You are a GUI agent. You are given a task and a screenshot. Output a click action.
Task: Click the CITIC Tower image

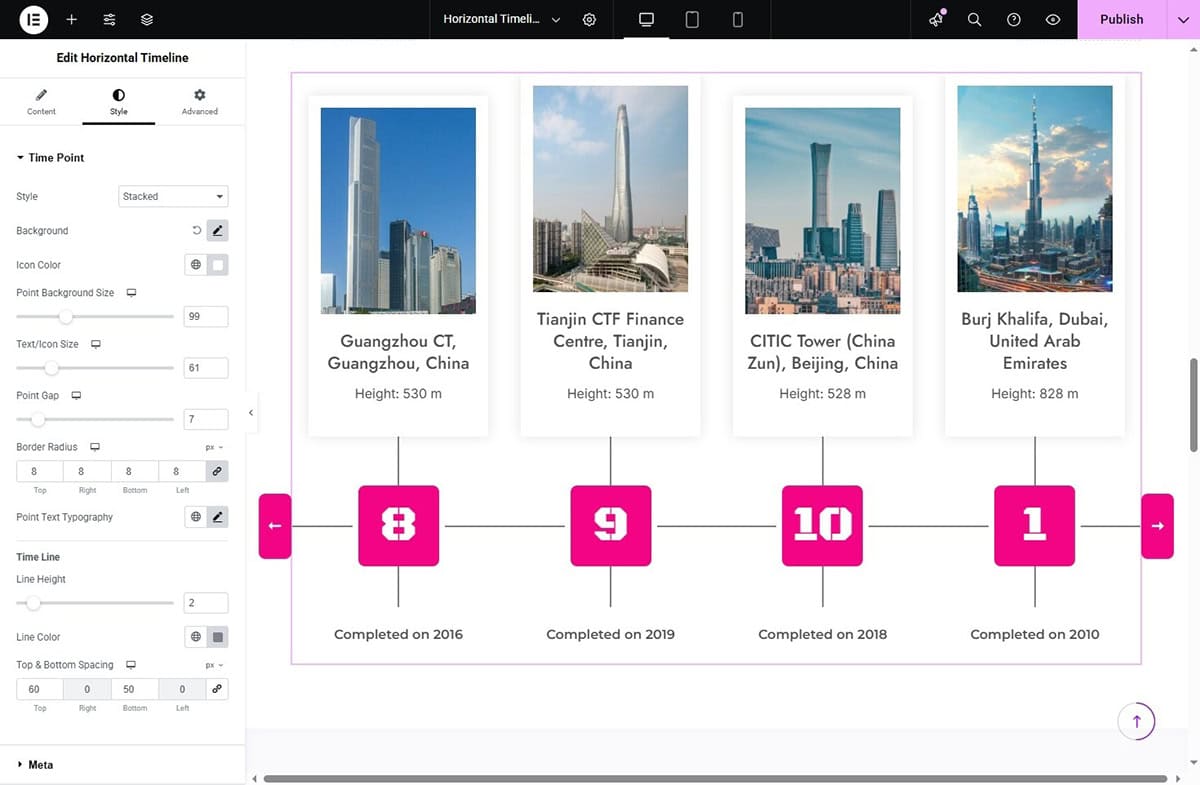point(822,210)
